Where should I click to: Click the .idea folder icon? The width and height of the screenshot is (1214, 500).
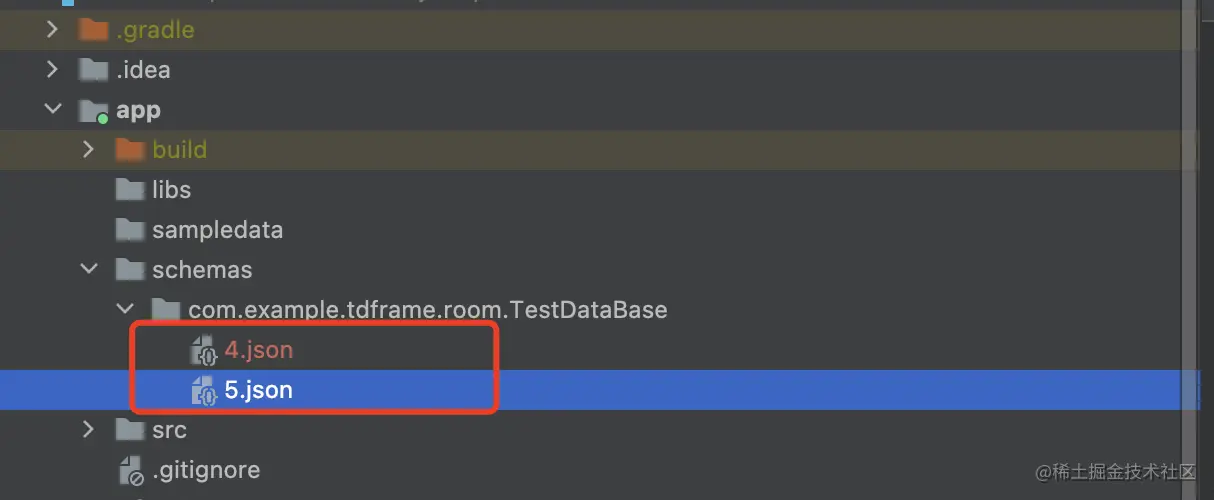(93, 70)
